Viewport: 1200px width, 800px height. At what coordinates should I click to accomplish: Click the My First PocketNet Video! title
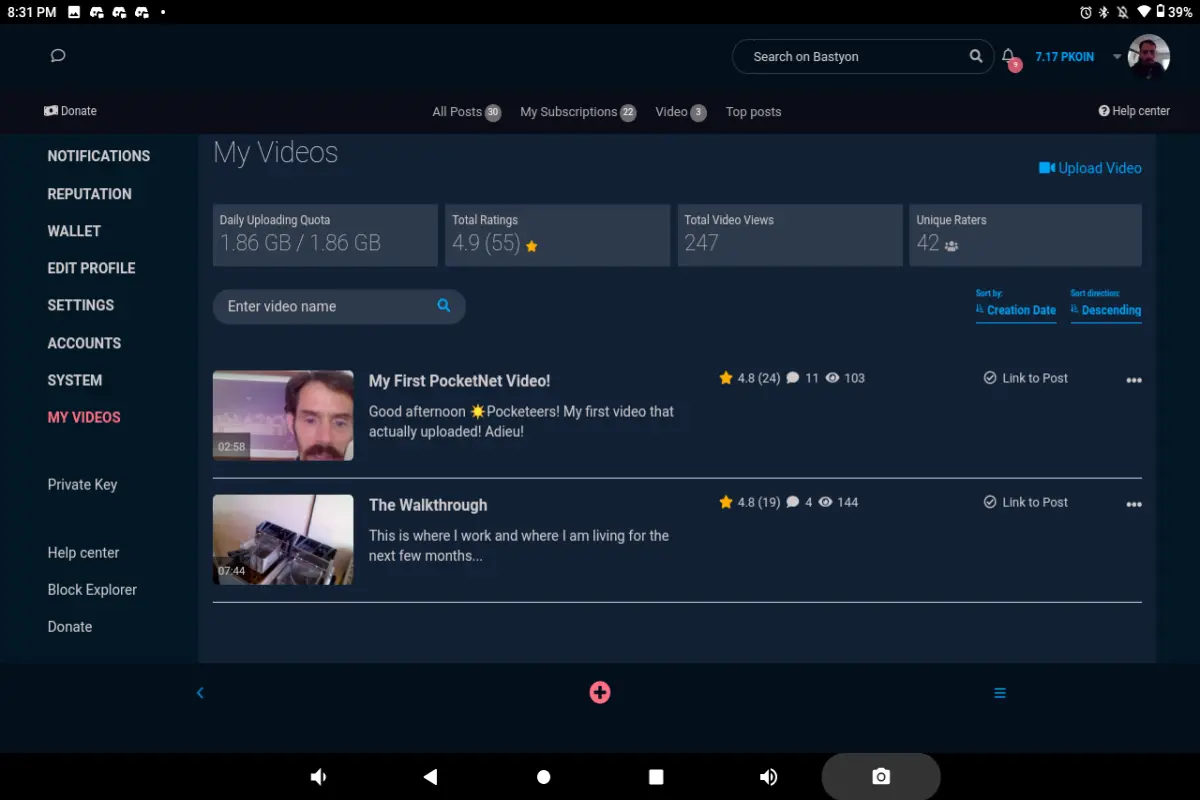coord(459,381)
